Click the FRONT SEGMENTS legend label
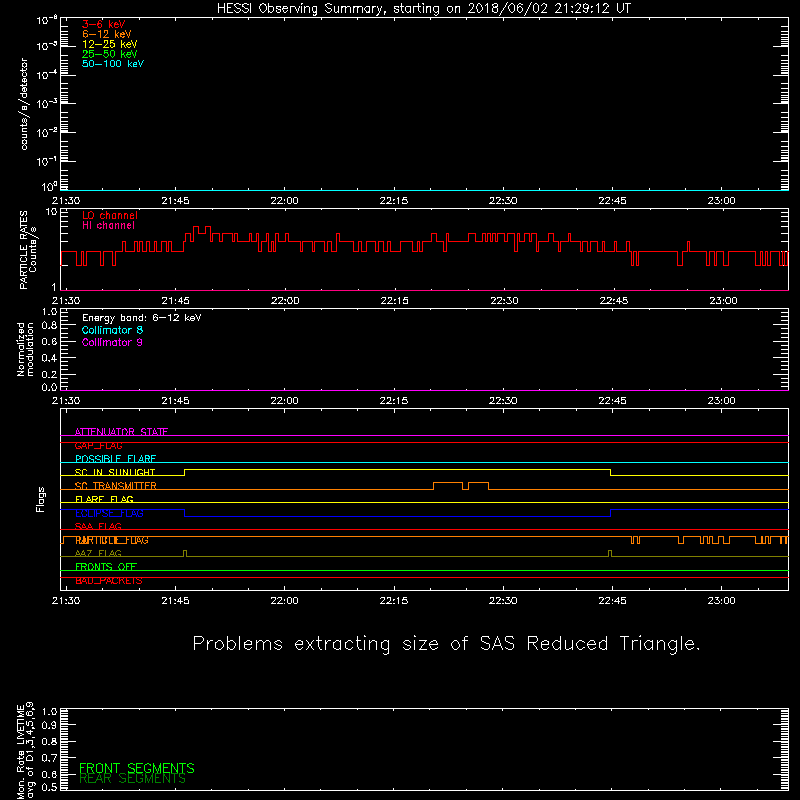The image size is (800, 800). (x=137, y=768)
